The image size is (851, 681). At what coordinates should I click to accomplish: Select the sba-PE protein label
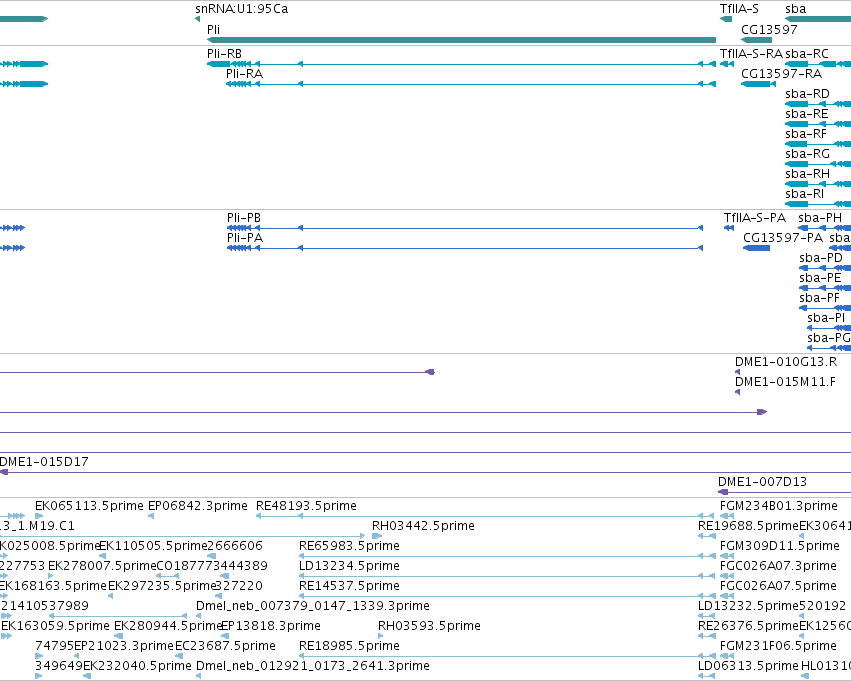pos(820,278)
